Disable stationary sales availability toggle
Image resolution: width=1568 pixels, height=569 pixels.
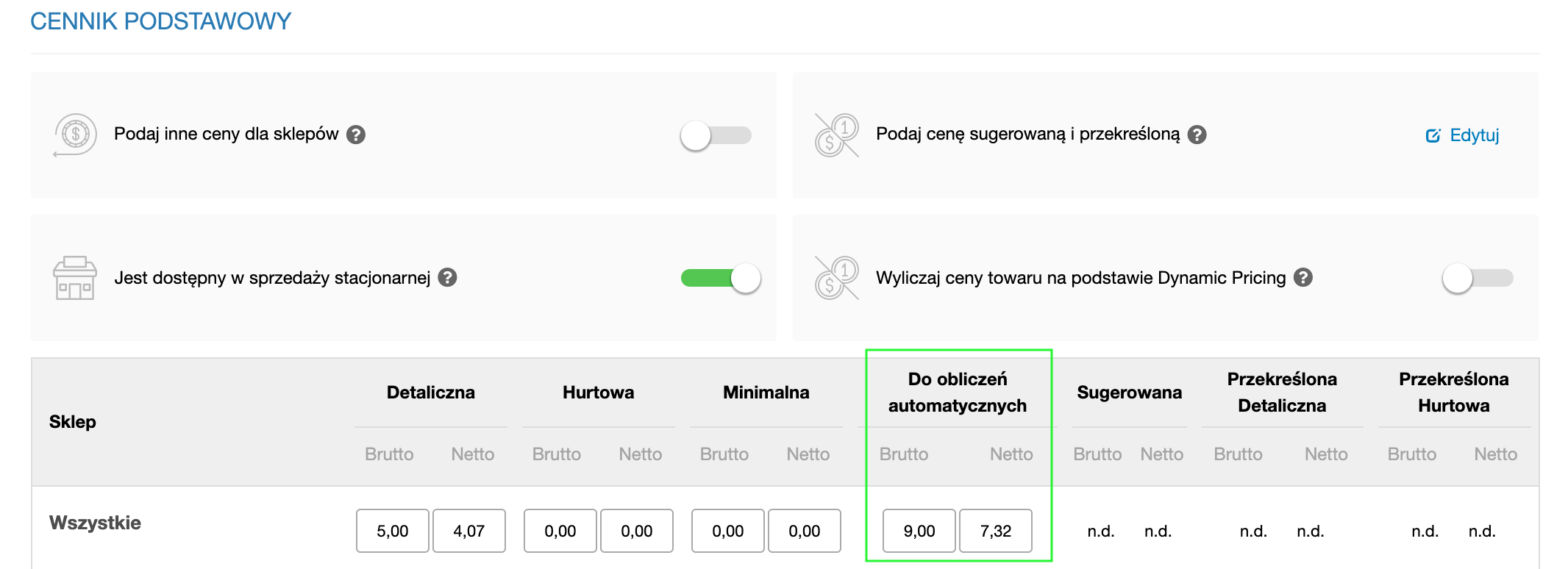[721, 278]
